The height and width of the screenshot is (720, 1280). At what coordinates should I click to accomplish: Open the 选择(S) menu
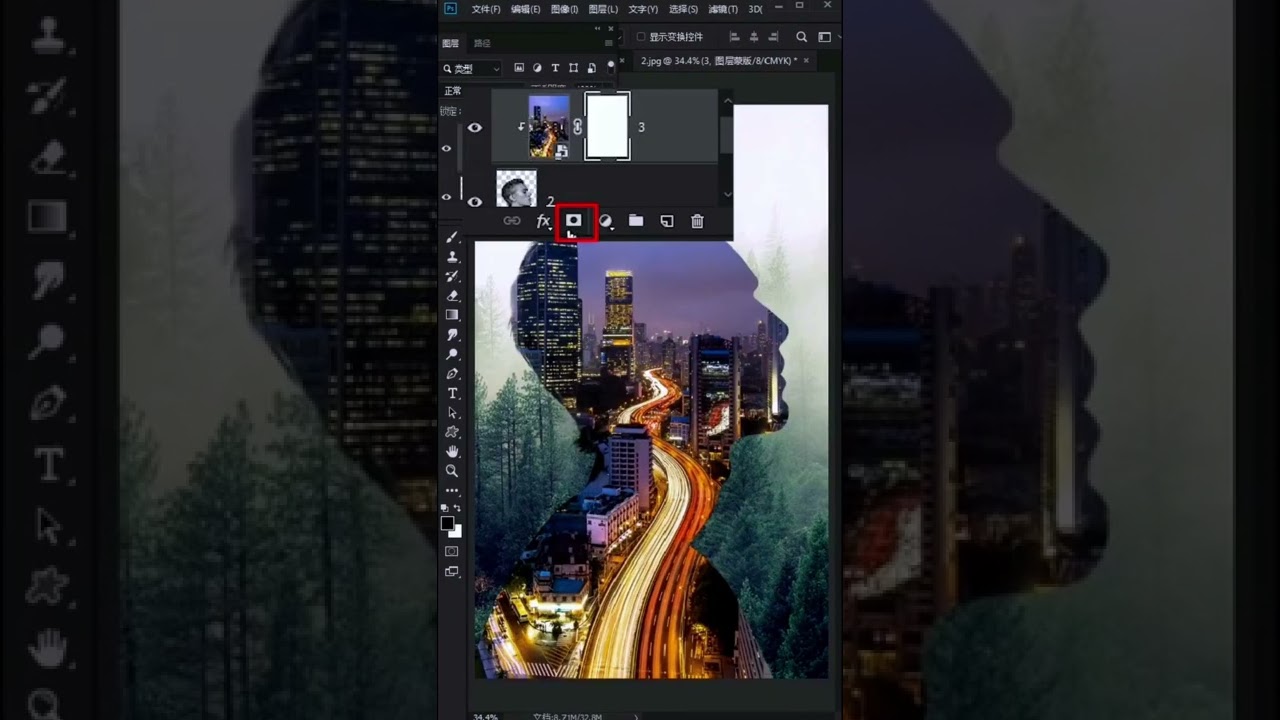[x=683, y=9]
